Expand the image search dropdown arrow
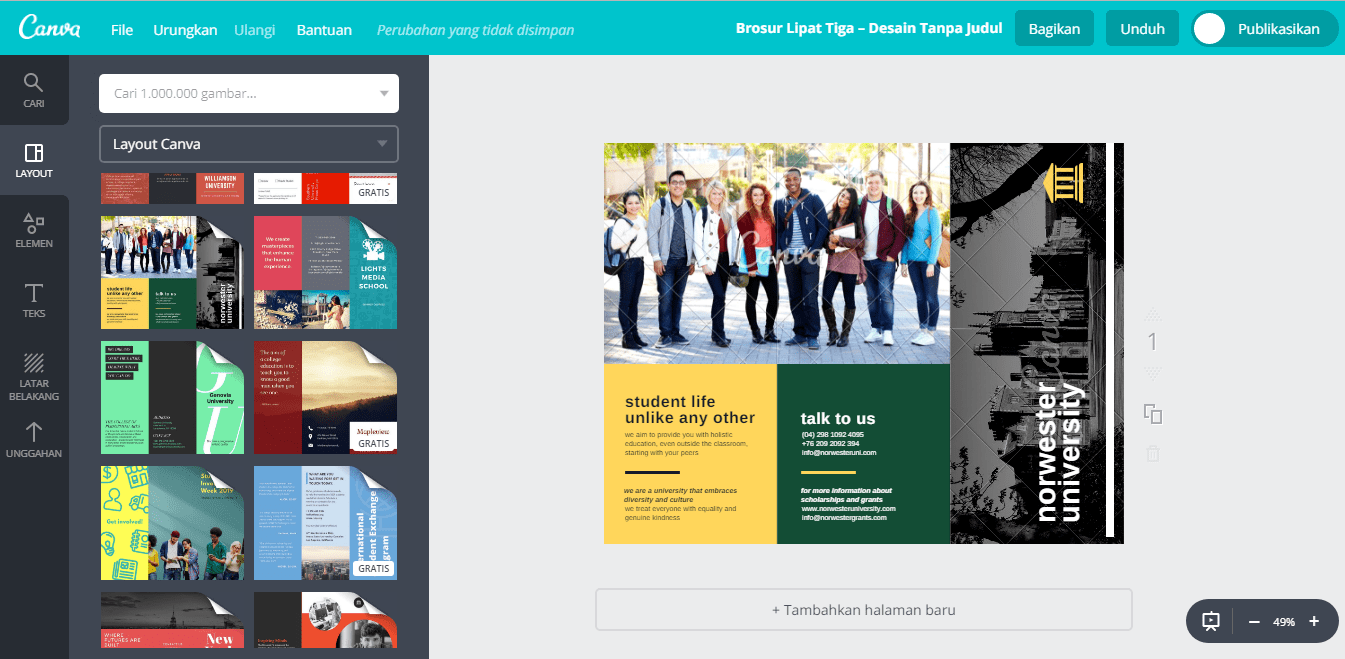Screen dimensions: 1345x659 [x=384, y=94]
